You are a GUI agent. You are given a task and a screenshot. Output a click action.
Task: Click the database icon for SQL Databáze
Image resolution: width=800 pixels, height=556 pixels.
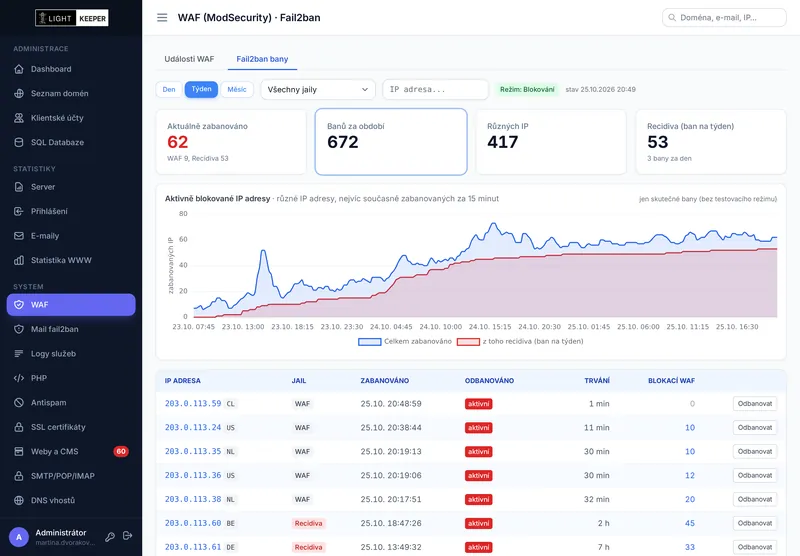point(19,142)
